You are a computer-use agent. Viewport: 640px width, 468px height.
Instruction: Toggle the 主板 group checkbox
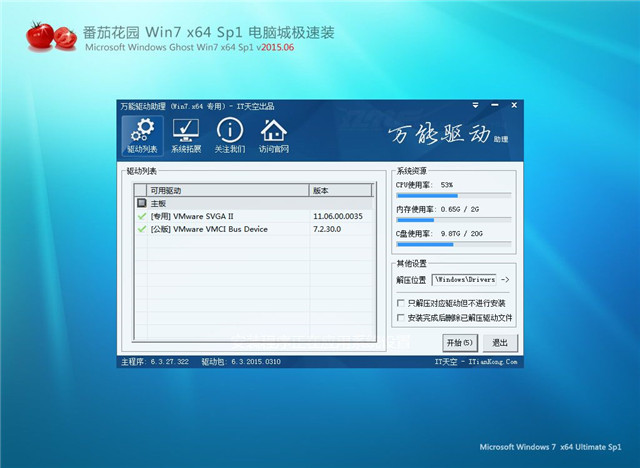(x=141, y=203)
